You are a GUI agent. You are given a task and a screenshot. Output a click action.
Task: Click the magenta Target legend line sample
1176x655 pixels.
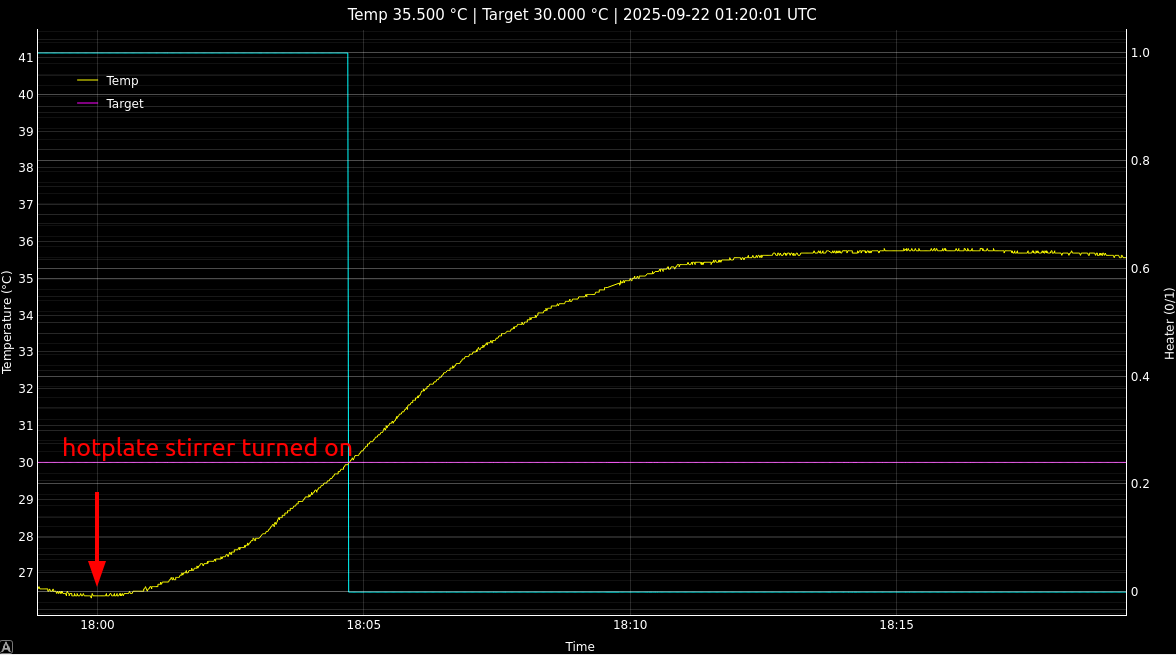[x=88, y=104]
